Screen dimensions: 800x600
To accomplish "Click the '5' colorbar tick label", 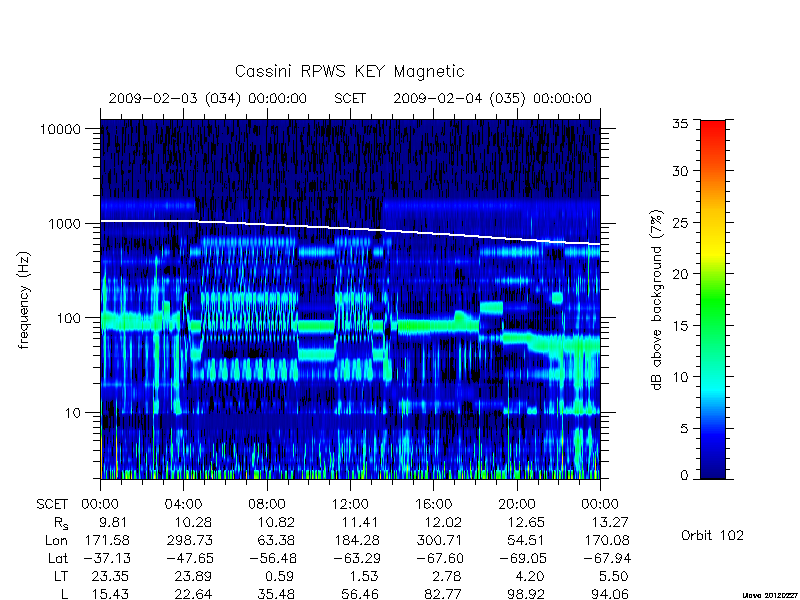I will (x=684, y=428).
